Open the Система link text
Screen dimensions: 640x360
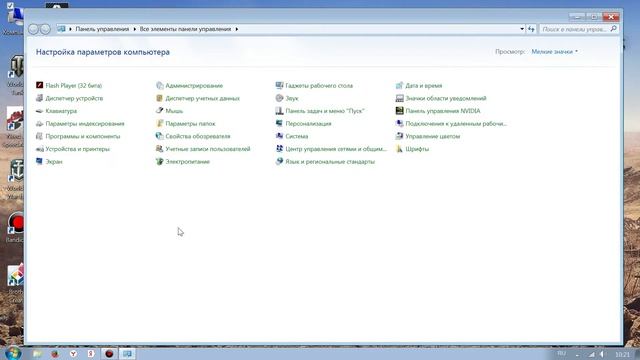297,136
